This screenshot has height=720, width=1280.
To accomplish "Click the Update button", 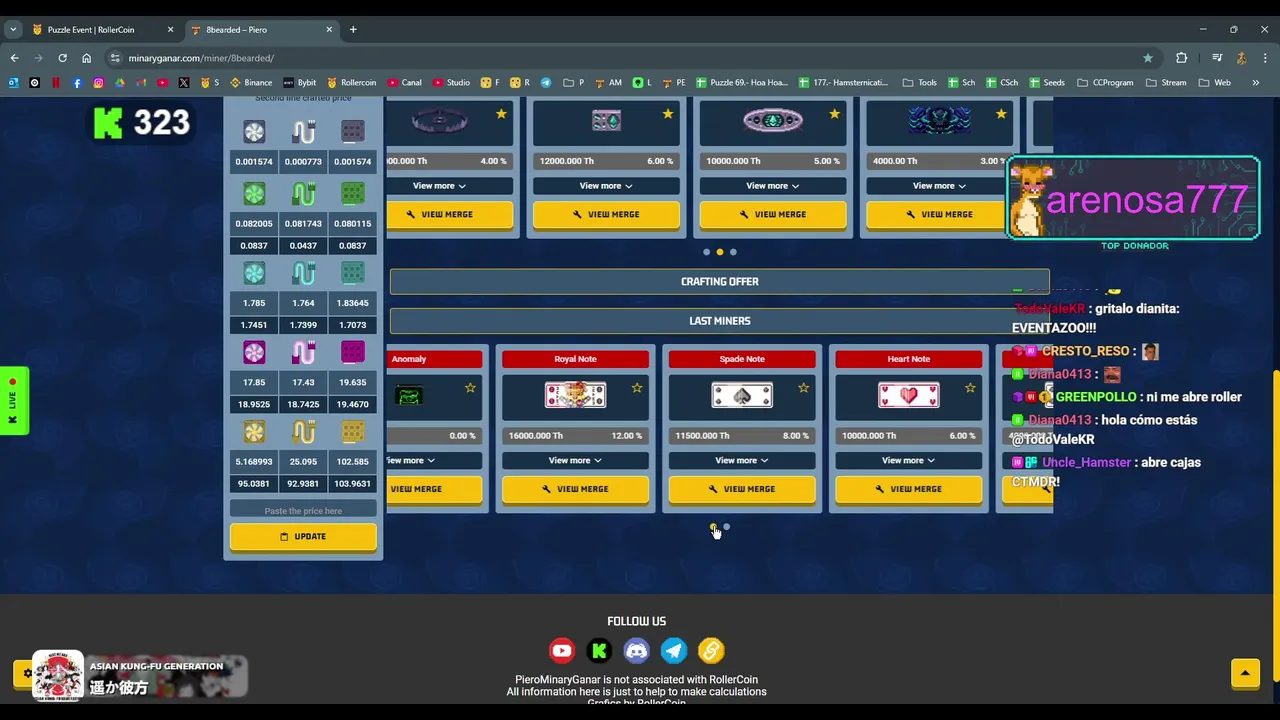I will click(x=303, y=537).
